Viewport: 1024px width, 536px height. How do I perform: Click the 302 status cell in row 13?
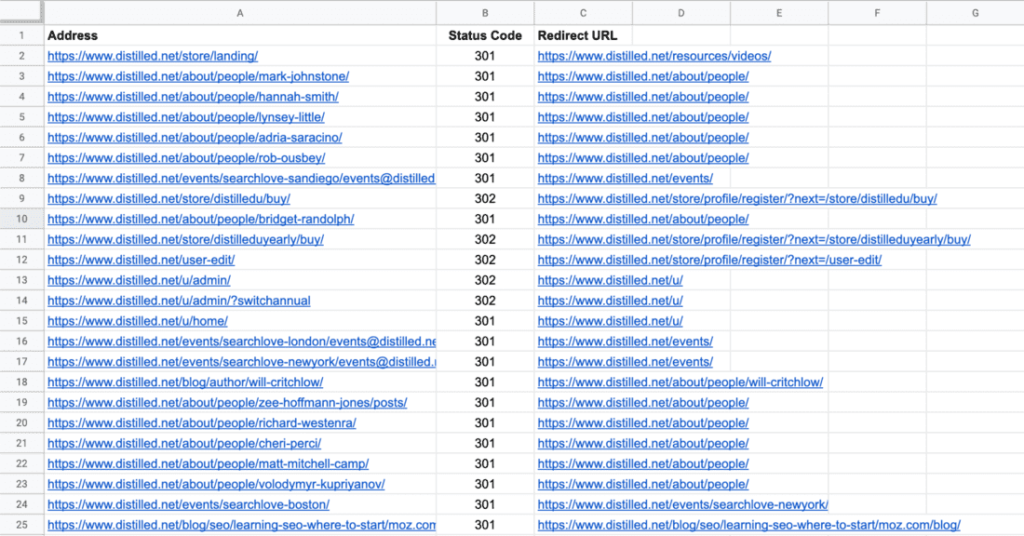coord(485,280)
